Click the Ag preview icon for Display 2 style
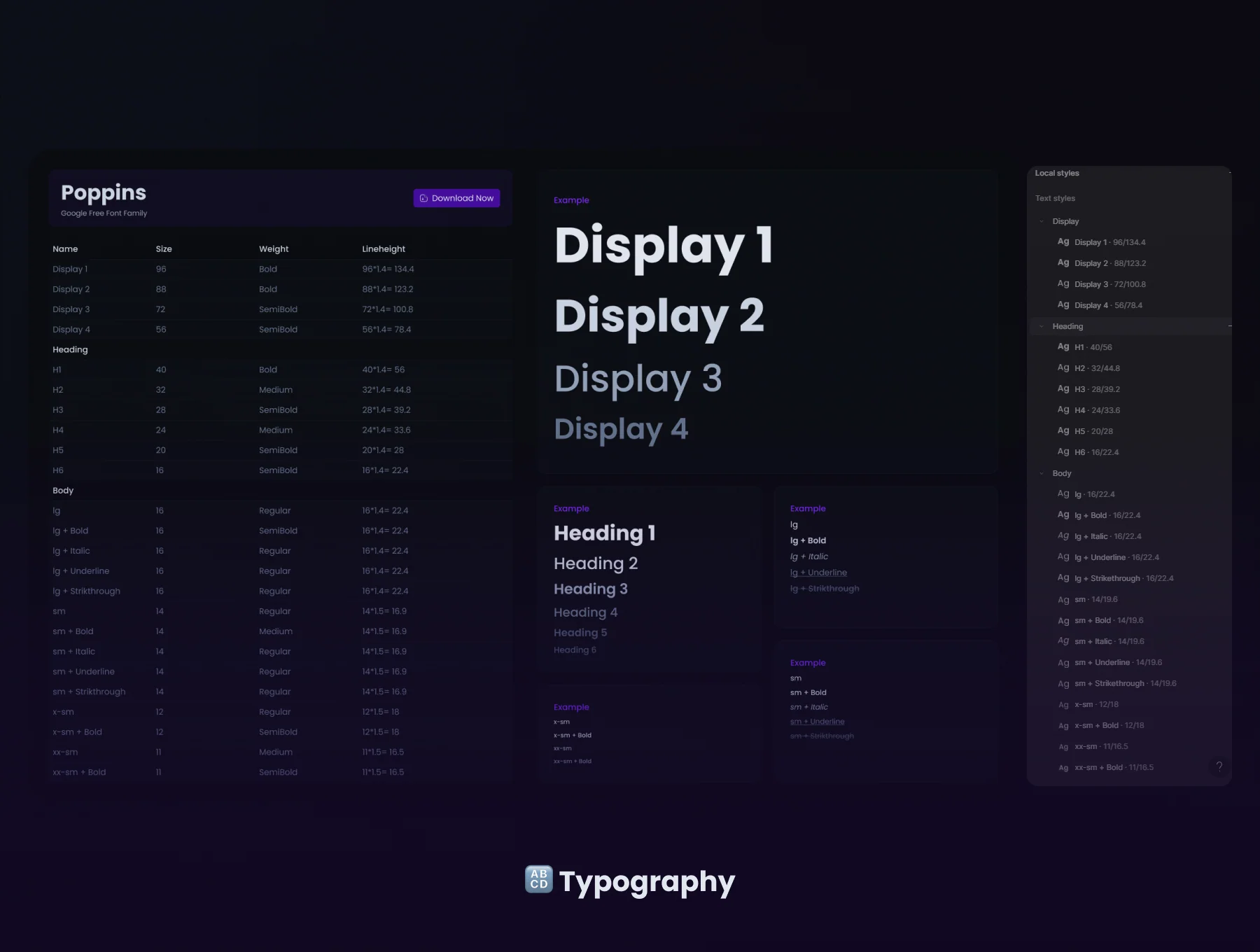 (1063, 262)
